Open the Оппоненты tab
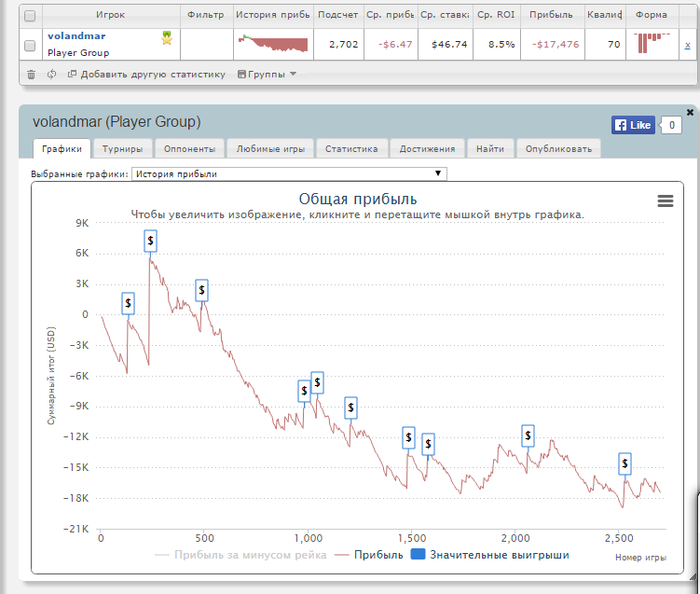The height and width of the screenshot is (594, 700). 188,149
